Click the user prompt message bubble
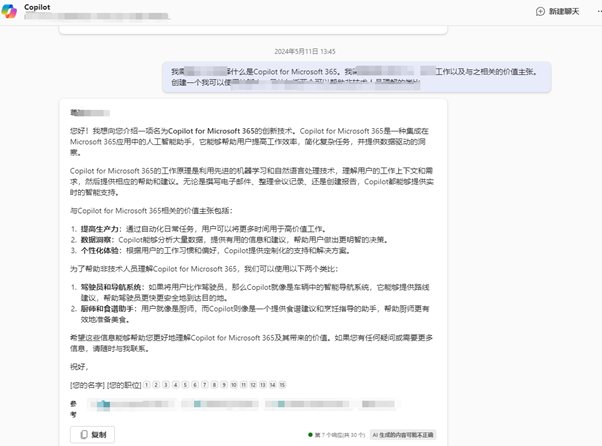The height and width of the screenshot is (446, 602). 357,77
